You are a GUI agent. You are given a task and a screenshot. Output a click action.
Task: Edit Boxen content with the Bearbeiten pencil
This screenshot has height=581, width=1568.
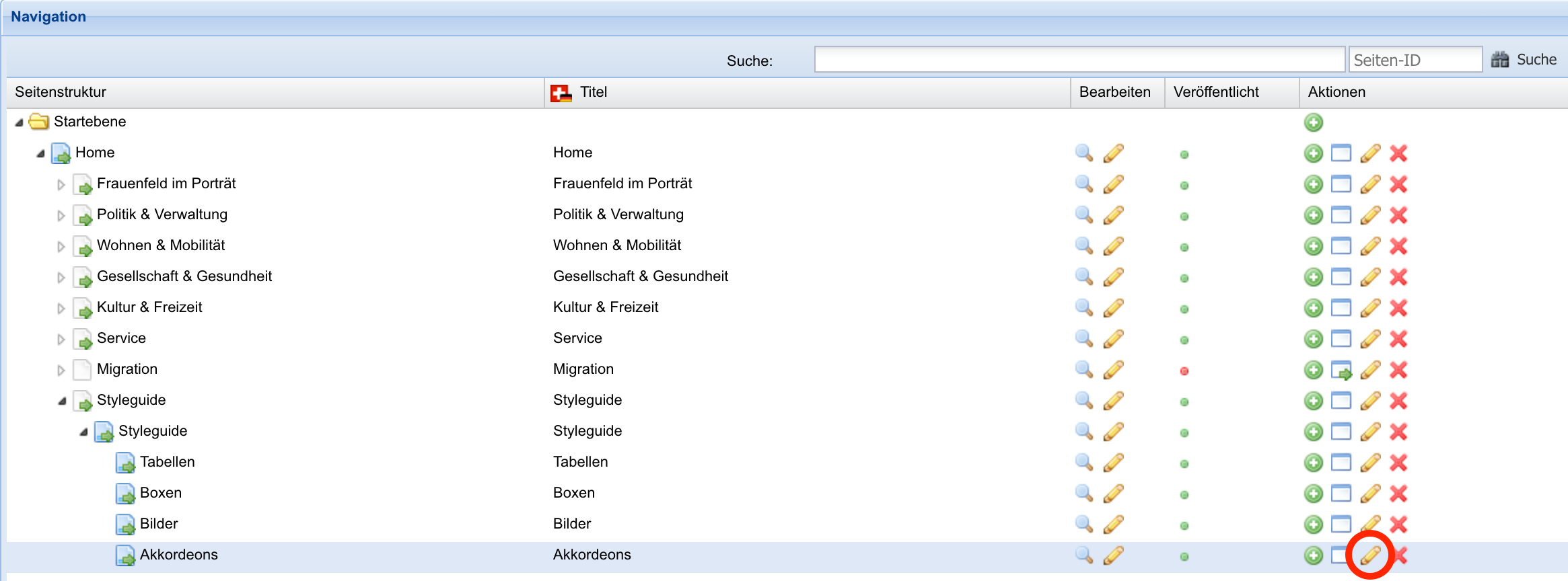click(1113, 493)
